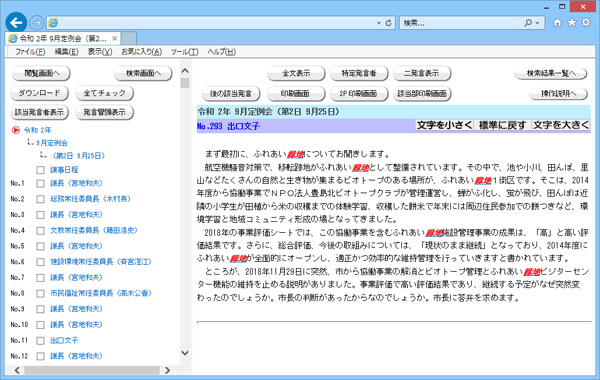The width and height of the screenshot is (600, 380).
Task: Check the No.8 市民福祉常任委員長 checkbox
Action: (x=40, y=293)
